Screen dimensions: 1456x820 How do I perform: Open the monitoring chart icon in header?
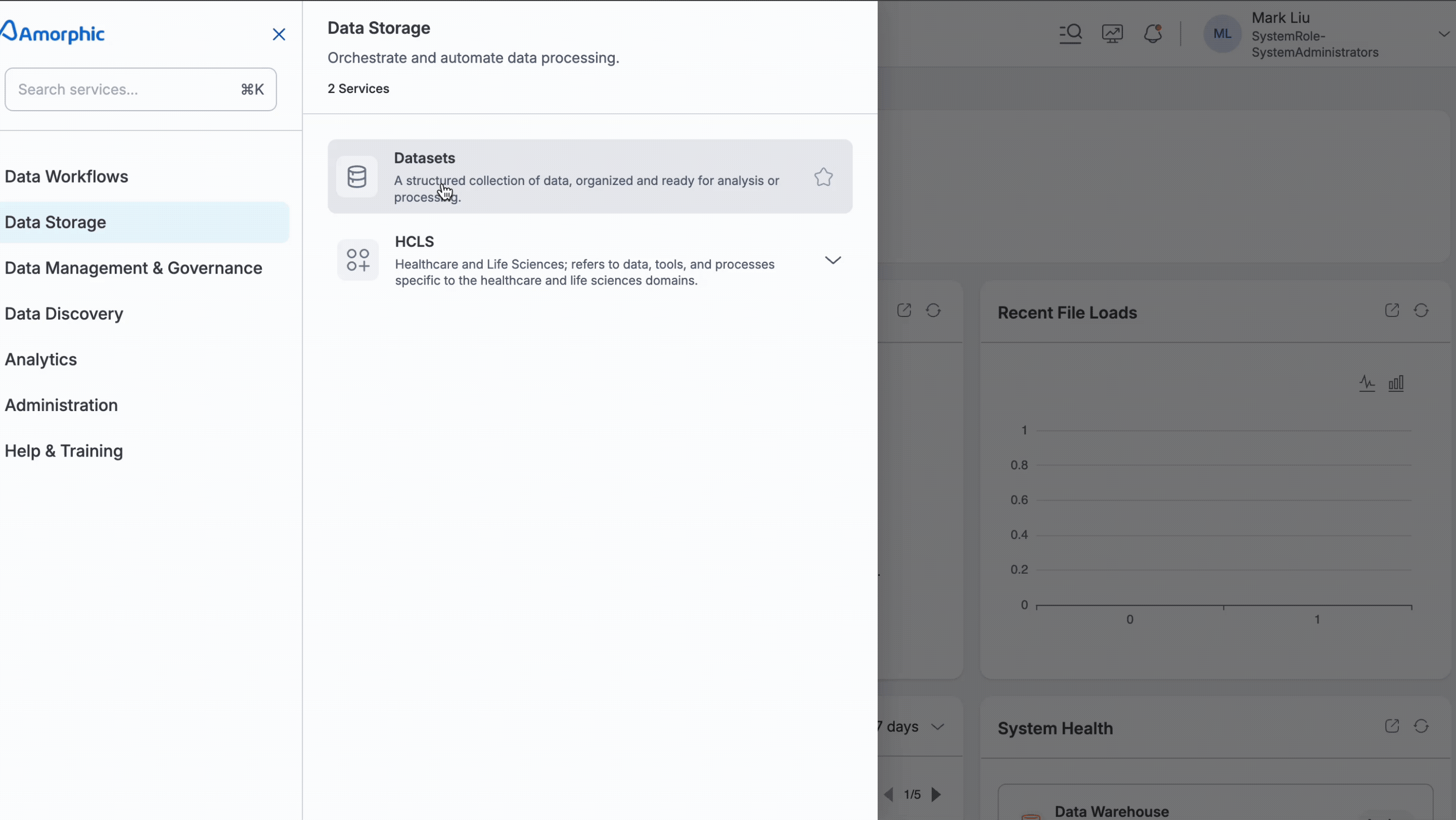coord(1112,34)
